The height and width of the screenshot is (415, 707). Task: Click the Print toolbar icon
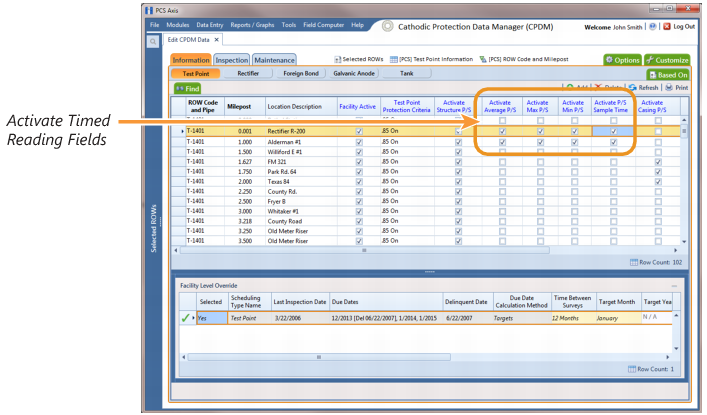669,88
